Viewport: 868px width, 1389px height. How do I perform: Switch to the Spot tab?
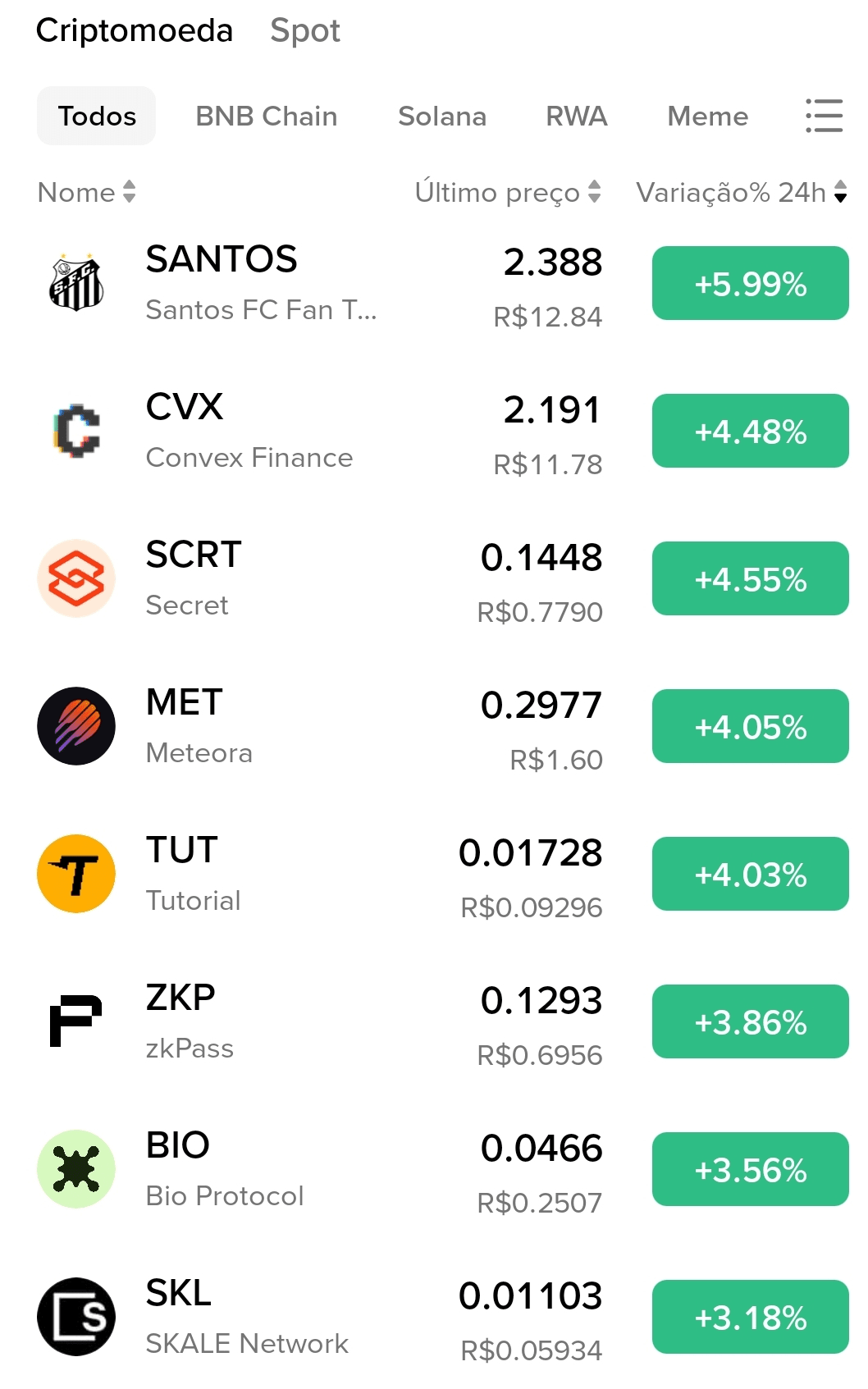coord(304,31)
